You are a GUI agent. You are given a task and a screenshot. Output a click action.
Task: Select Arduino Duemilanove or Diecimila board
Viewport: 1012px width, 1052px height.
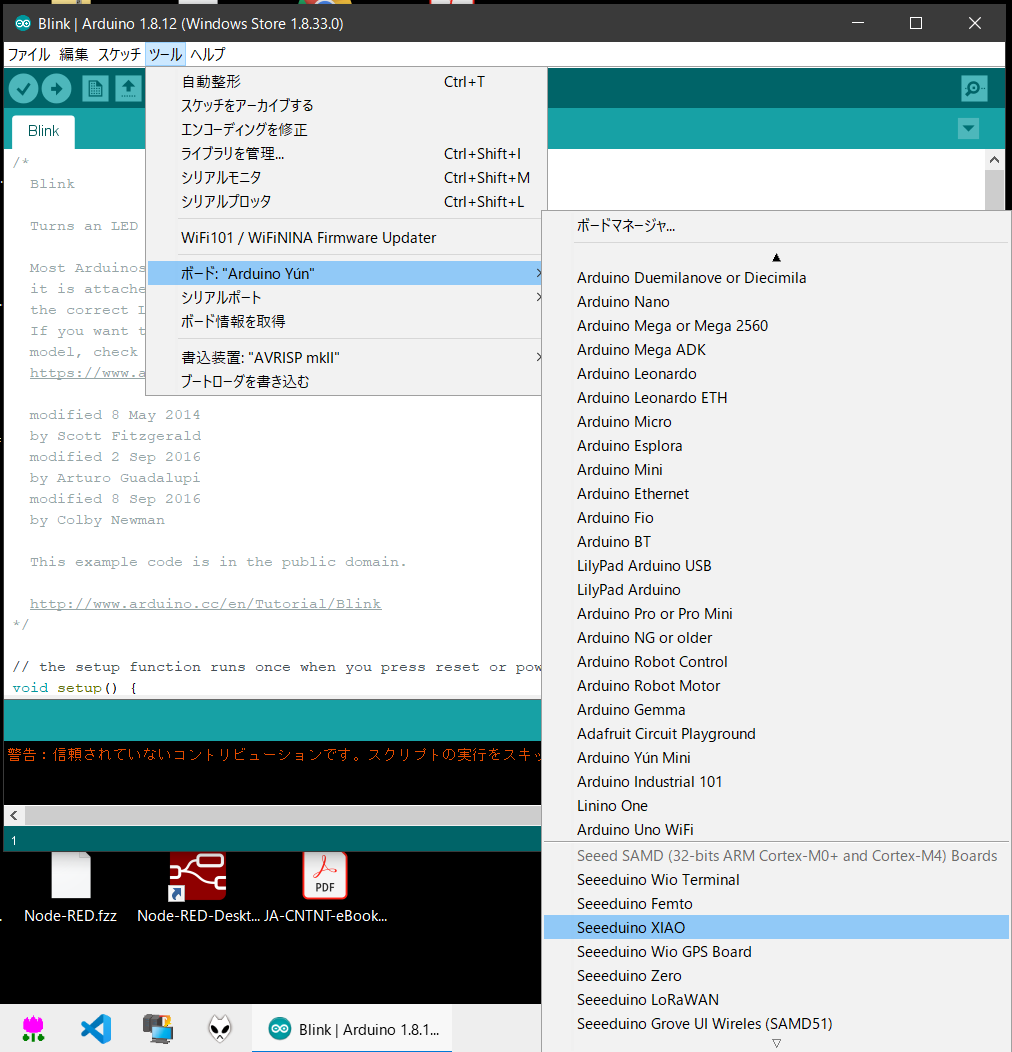(x=776, y=278)
